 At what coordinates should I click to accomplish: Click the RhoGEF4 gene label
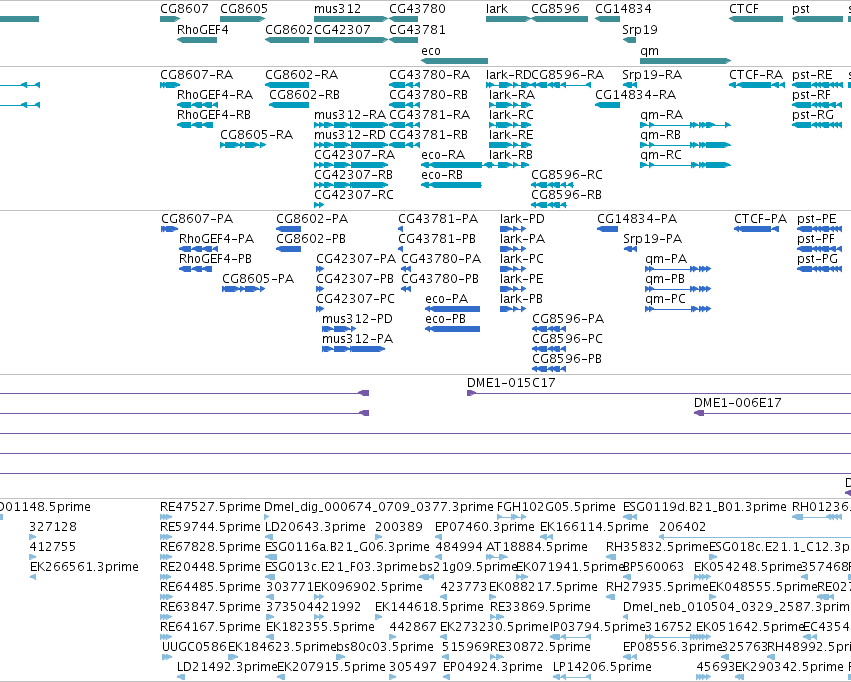[x=202, y=29]
